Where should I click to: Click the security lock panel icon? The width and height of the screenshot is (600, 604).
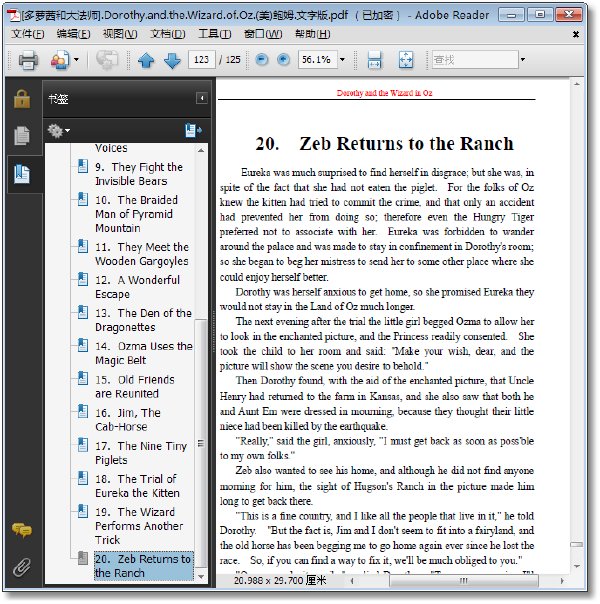tap(22, 99)
